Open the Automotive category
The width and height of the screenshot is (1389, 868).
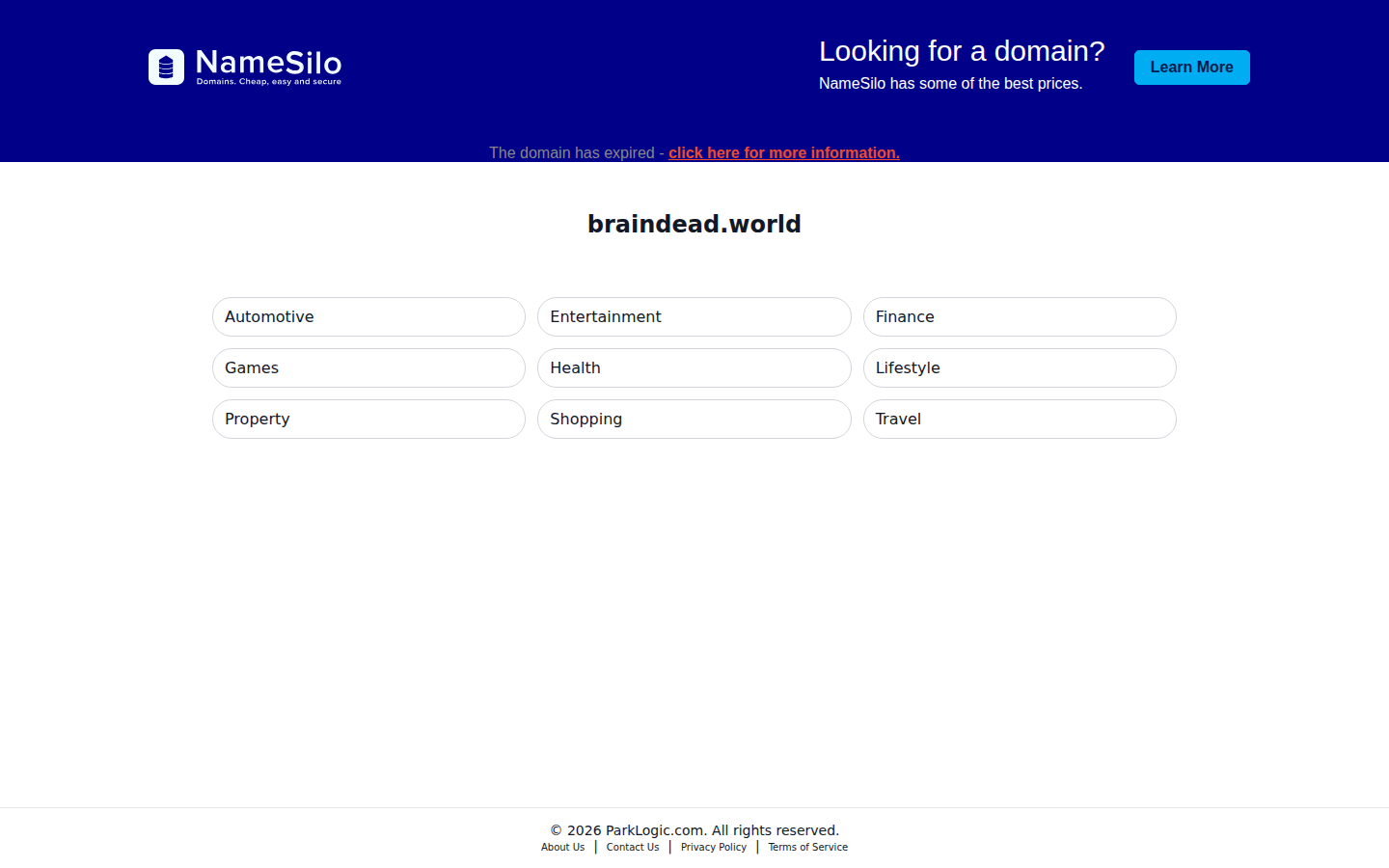(368, 316)
